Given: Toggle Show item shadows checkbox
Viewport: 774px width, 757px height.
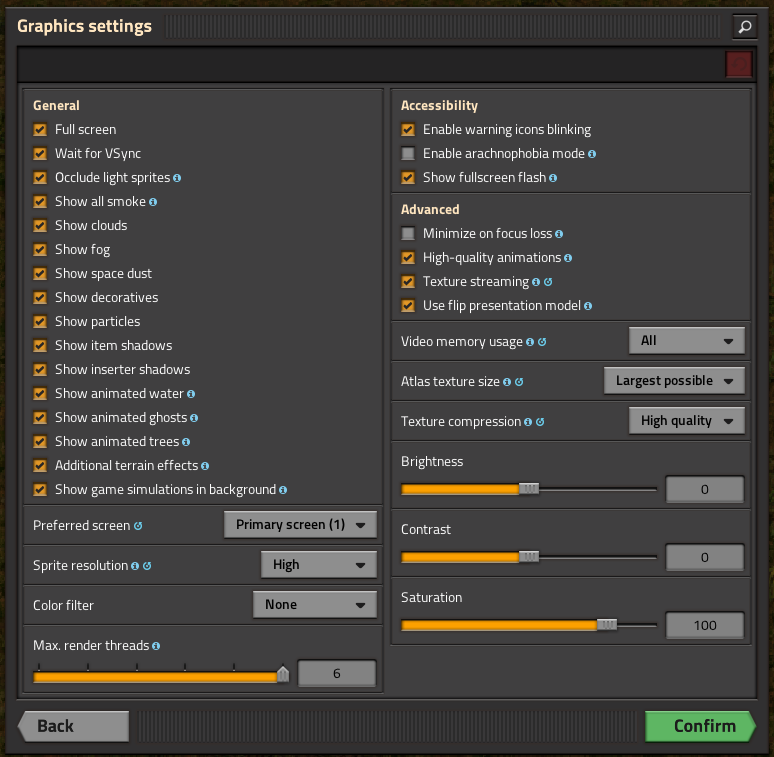Looking at the screenshot, I should (x=40, y=346).
